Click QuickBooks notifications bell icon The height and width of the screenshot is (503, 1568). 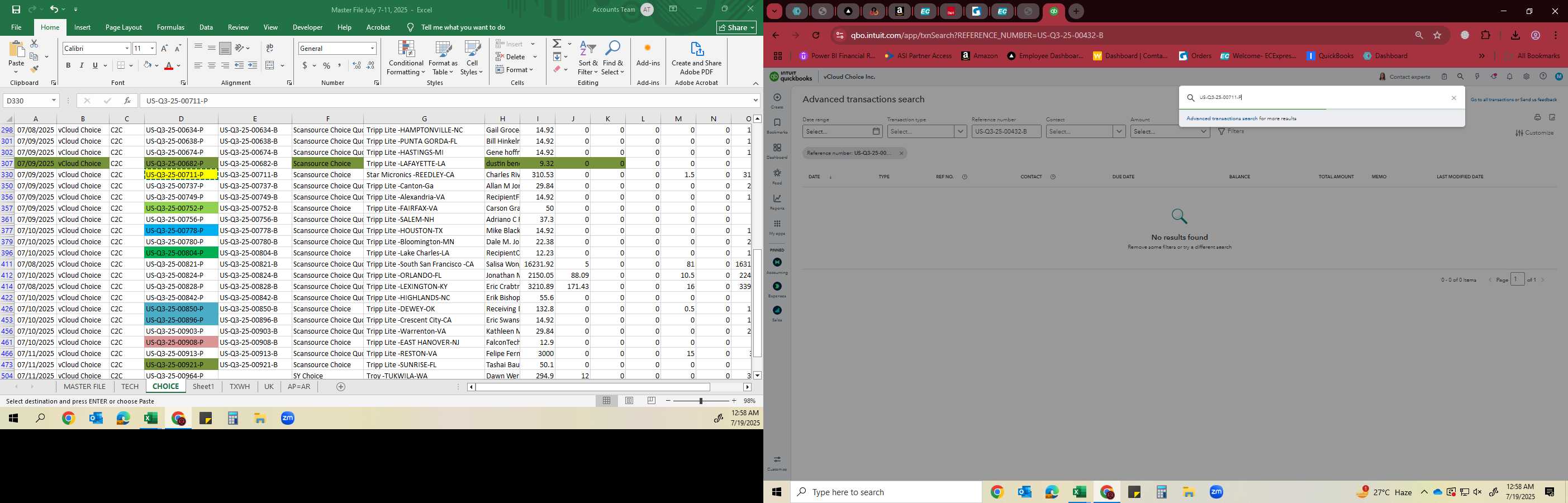[1509, 77]
